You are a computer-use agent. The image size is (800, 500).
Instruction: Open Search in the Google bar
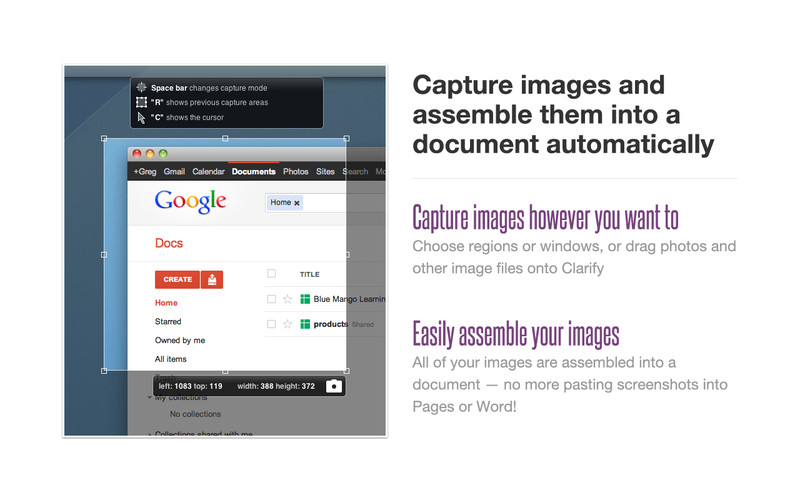[355, 171]
